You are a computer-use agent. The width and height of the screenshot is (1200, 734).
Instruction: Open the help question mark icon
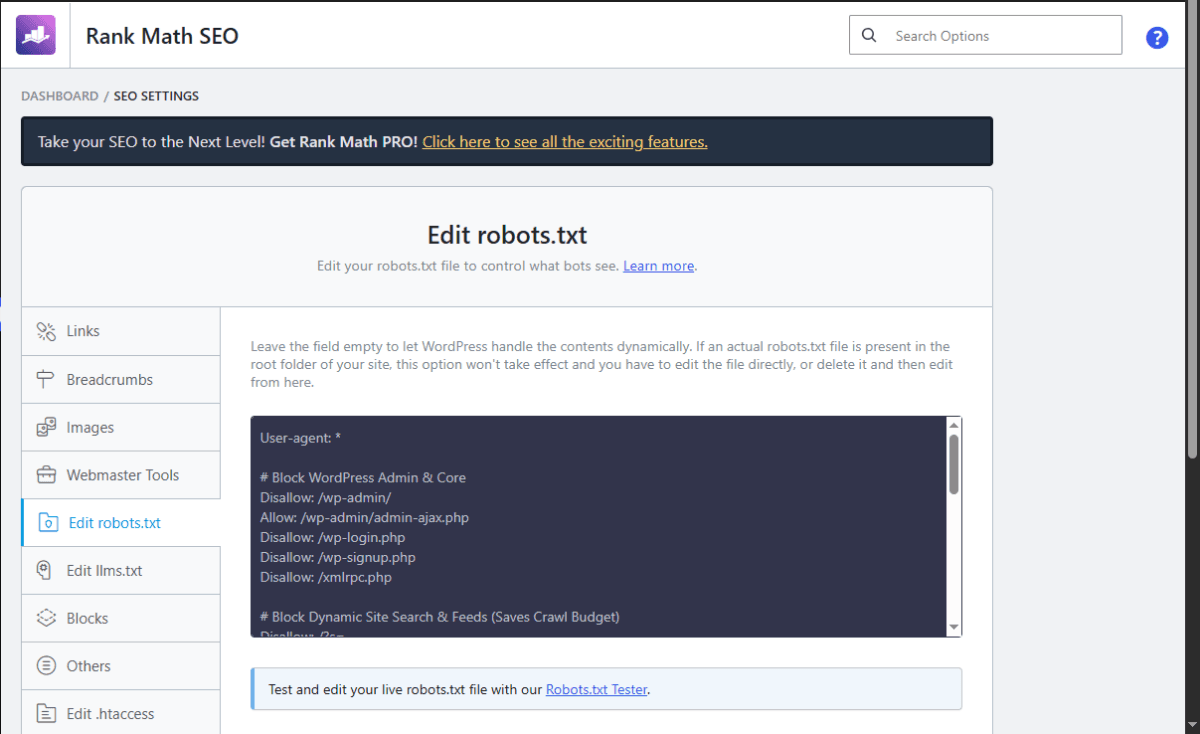[x=1157, y=38]
